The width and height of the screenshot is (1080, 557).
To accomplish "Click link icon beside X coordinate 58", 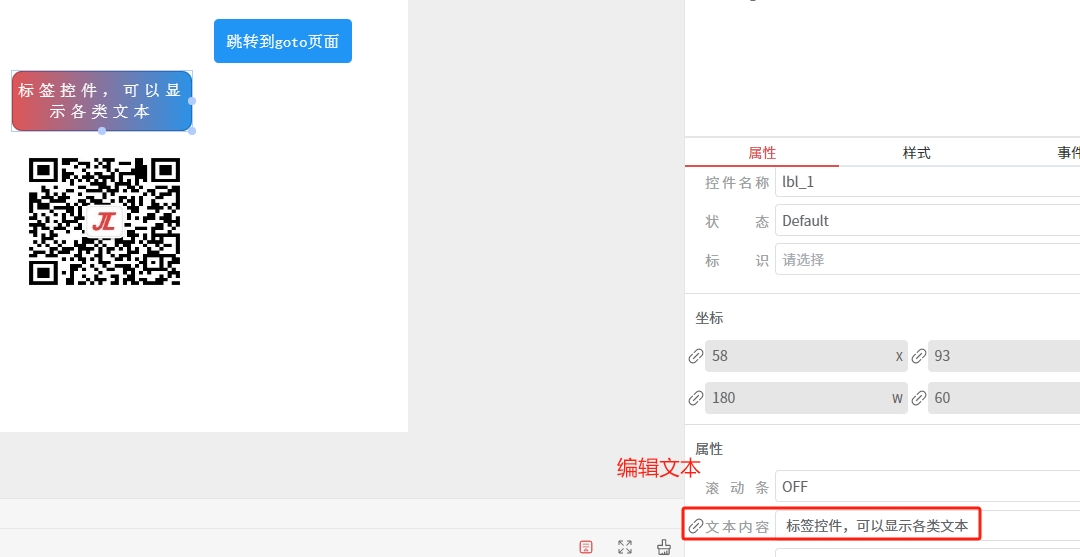I will point(696,356).
